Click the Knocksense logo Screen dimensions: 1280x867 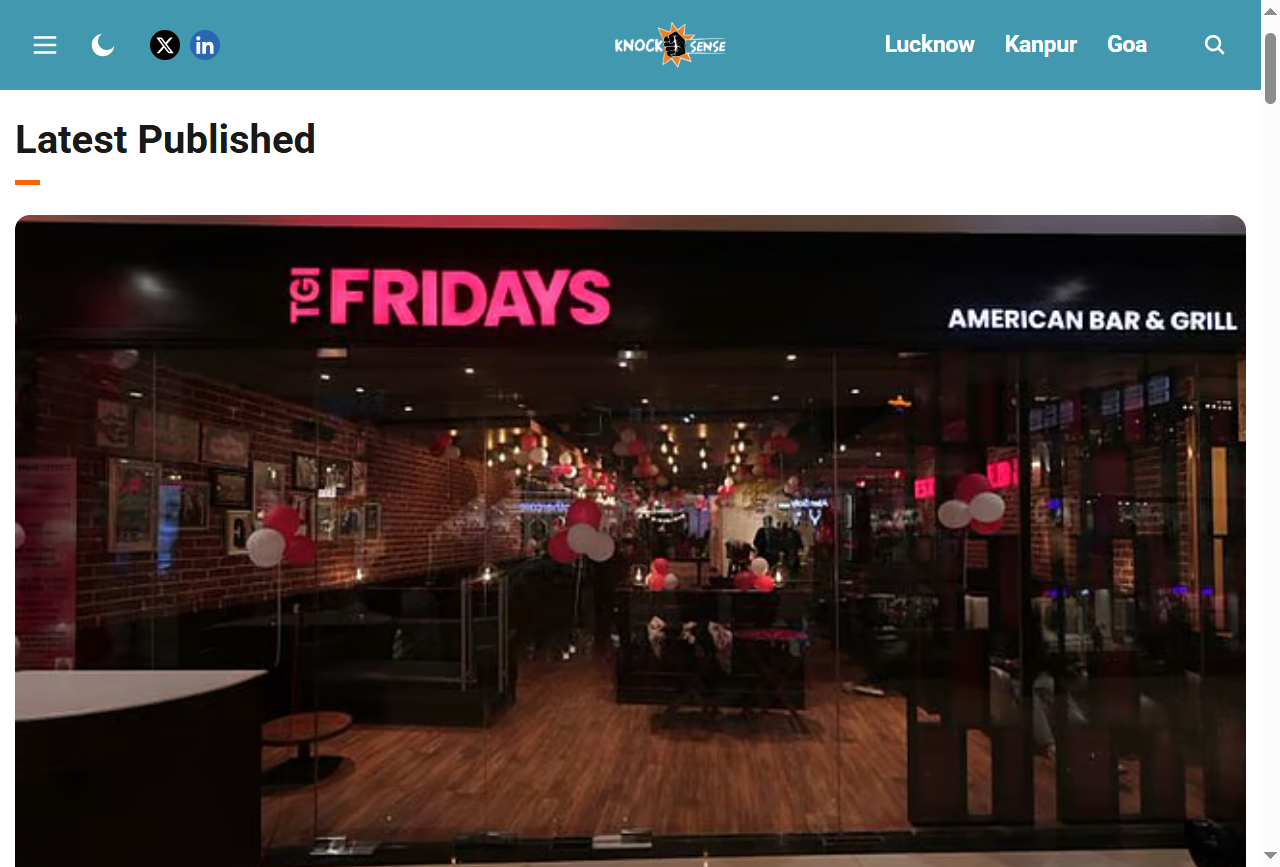670,45
